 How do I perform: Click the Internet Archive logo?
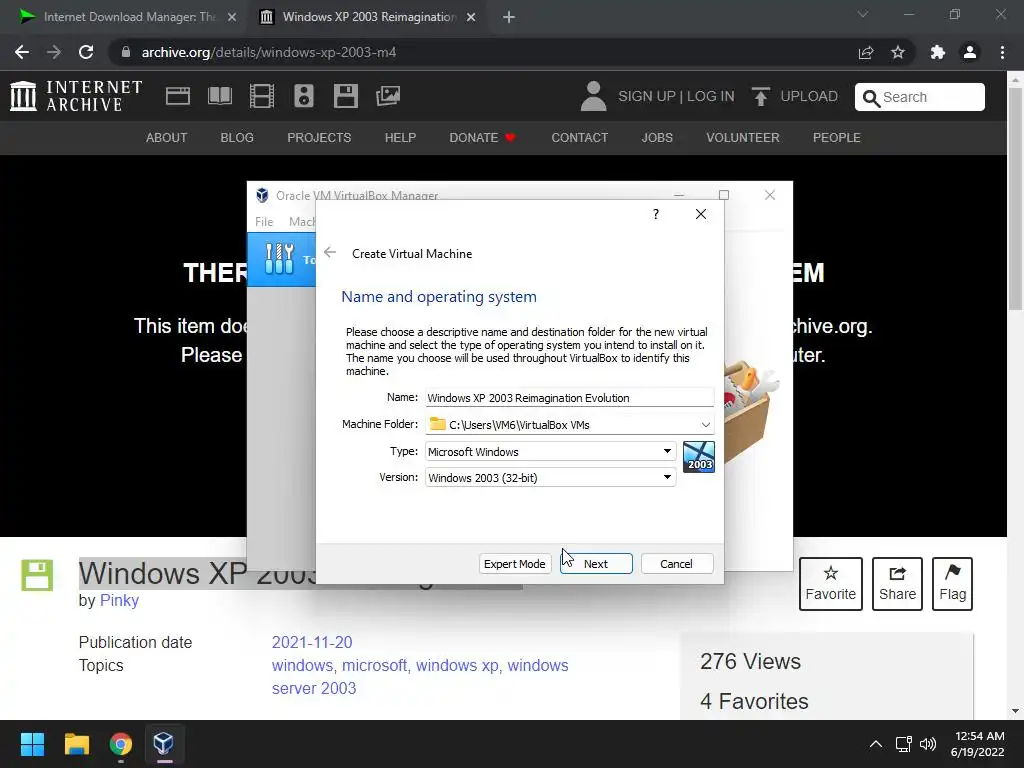click(76, 96)
